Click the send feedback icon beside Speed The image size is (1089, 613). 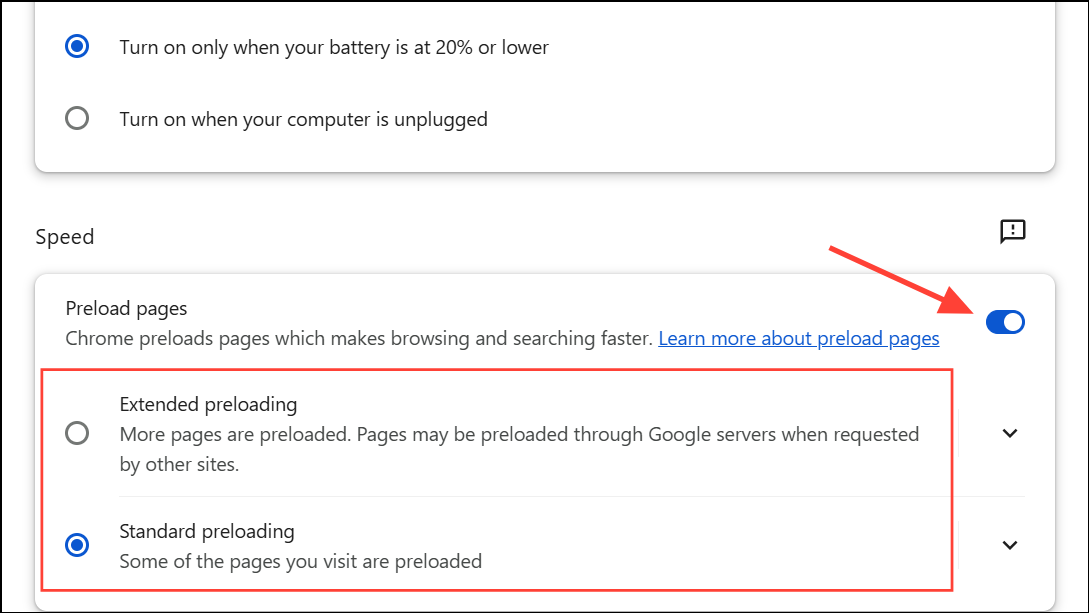[1012, 232]
